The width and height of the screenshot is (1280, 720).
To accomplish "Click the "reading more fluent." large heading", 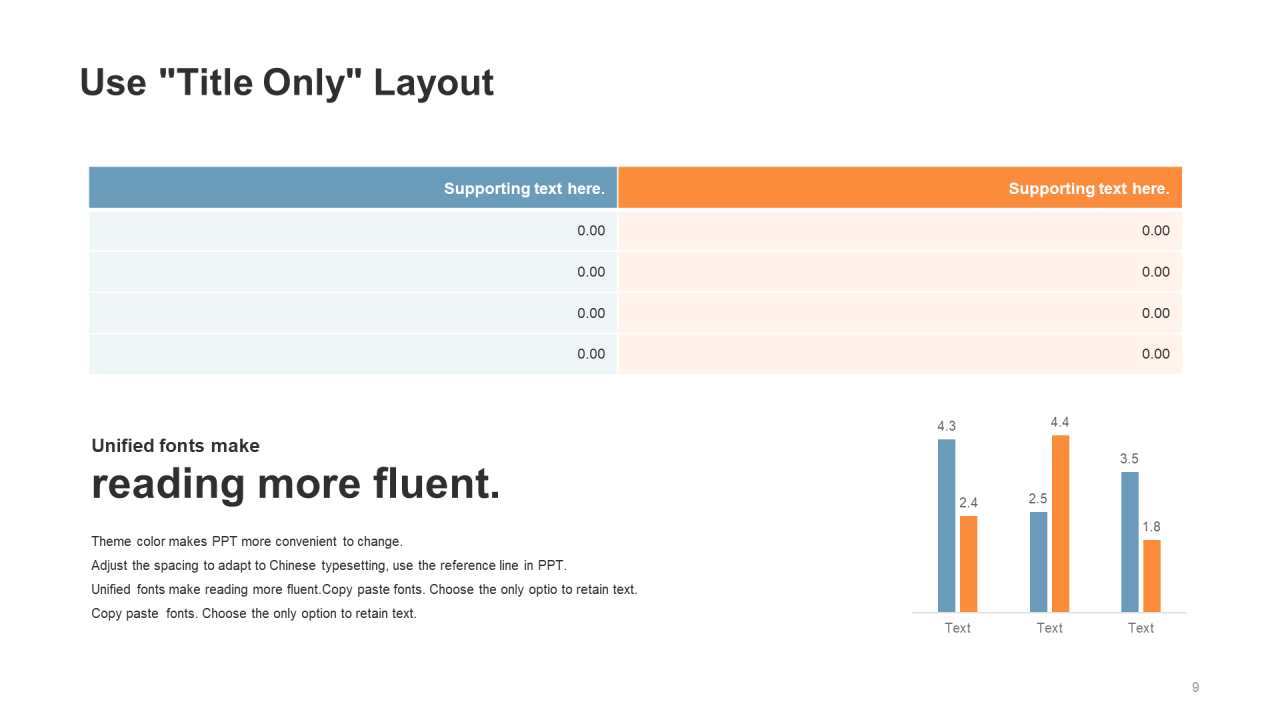I will point(295,485).
